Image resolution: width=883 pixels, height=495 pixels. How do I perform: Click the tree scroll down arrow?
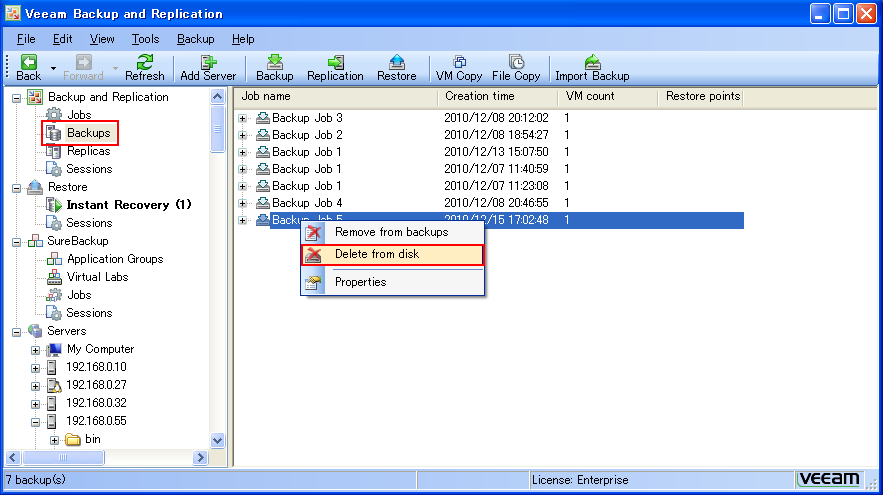tap(217, 440)
